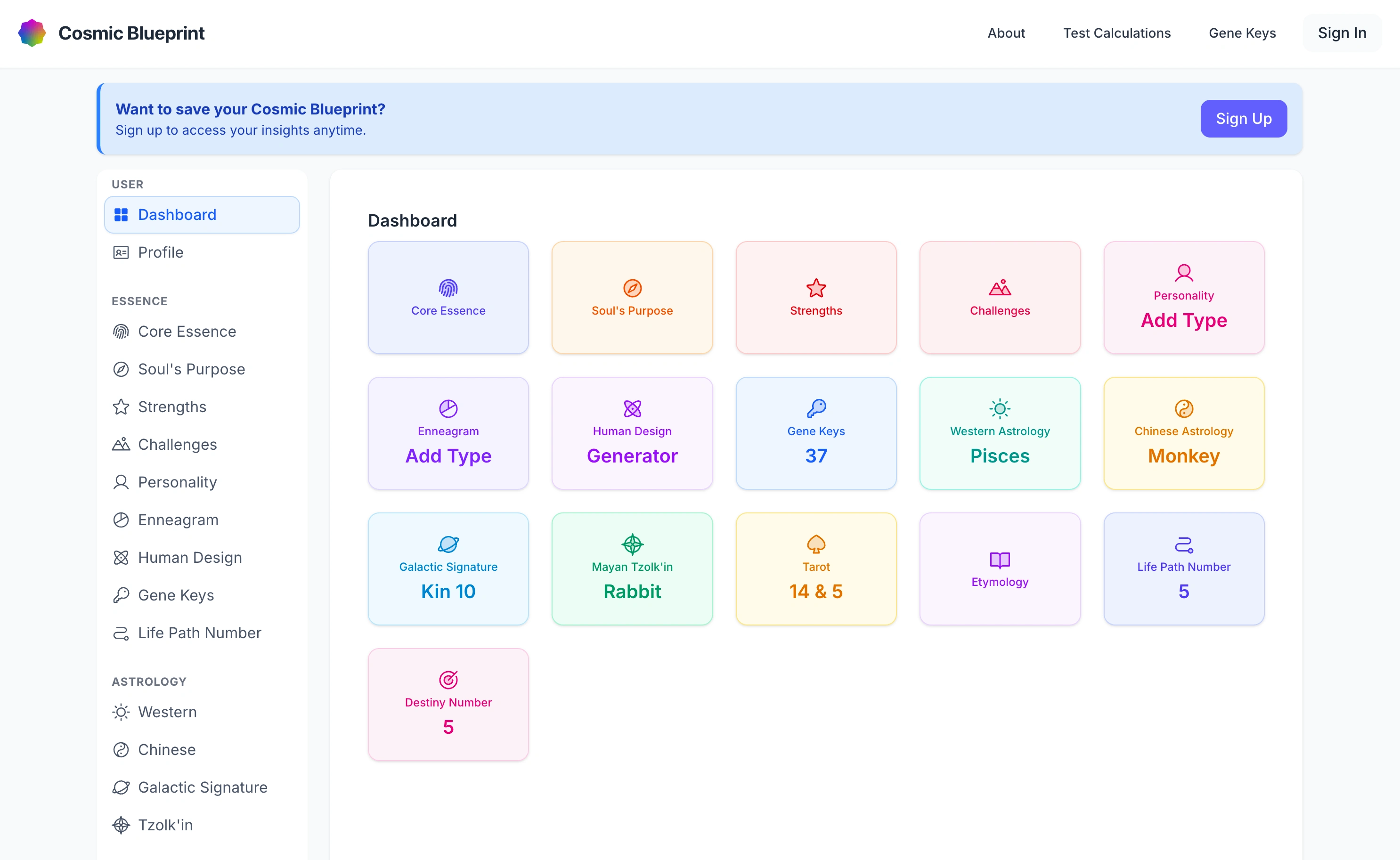Click the planet icon beside sidebar Galactic Signature
The image size is (1400, 860).
121,787
